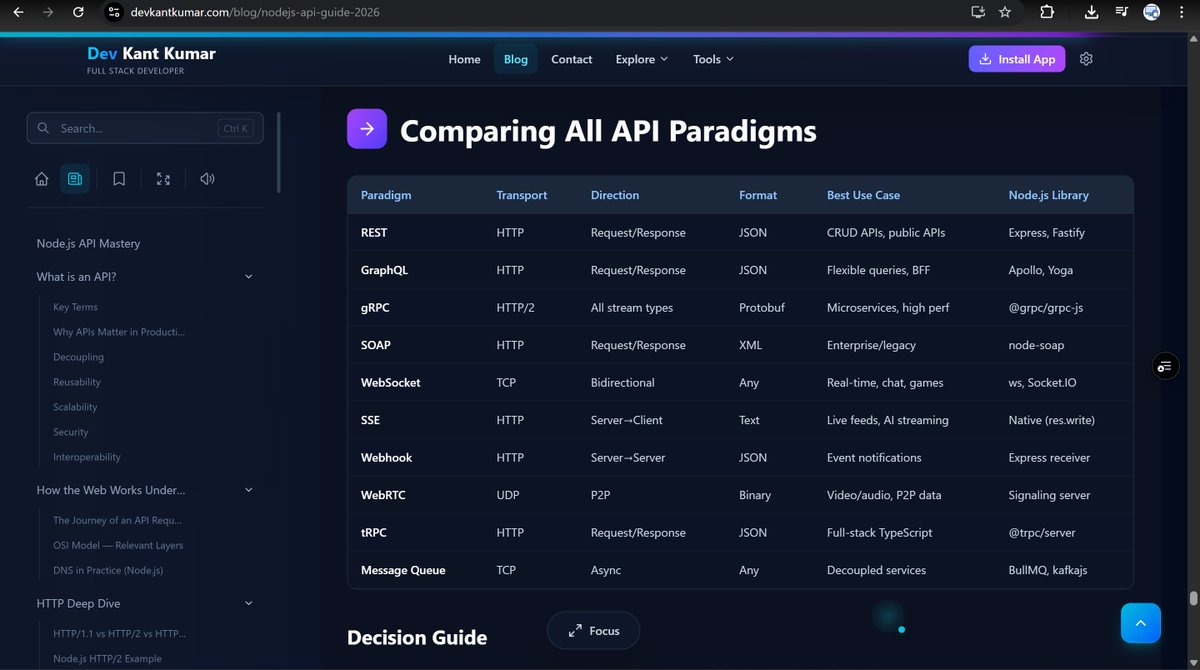The image size is (1200, 670).
Task: Go back with the browser back arrow
Action: pos(18,12)
